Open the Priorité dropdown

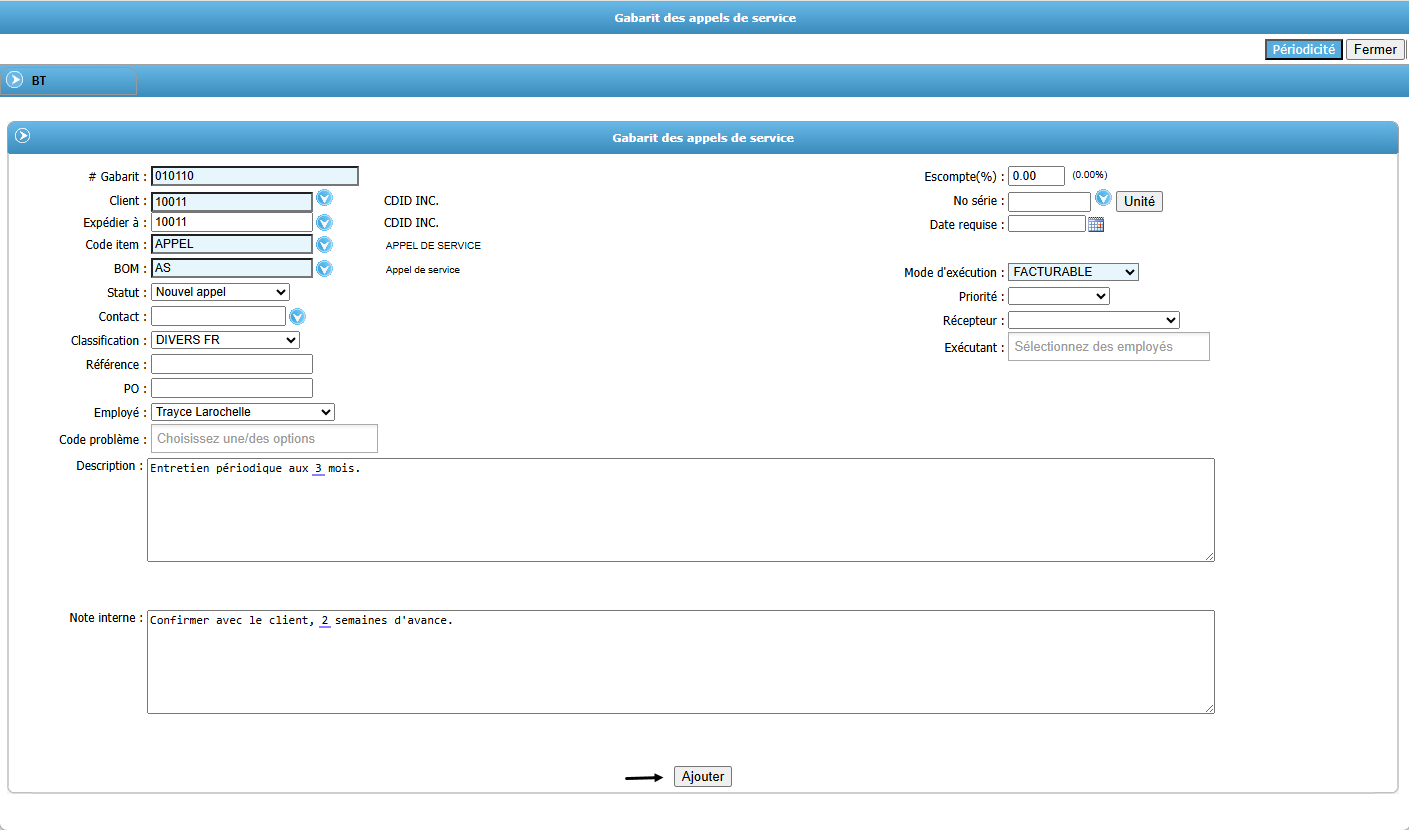pyautogui.click(x=1059, y=296)
